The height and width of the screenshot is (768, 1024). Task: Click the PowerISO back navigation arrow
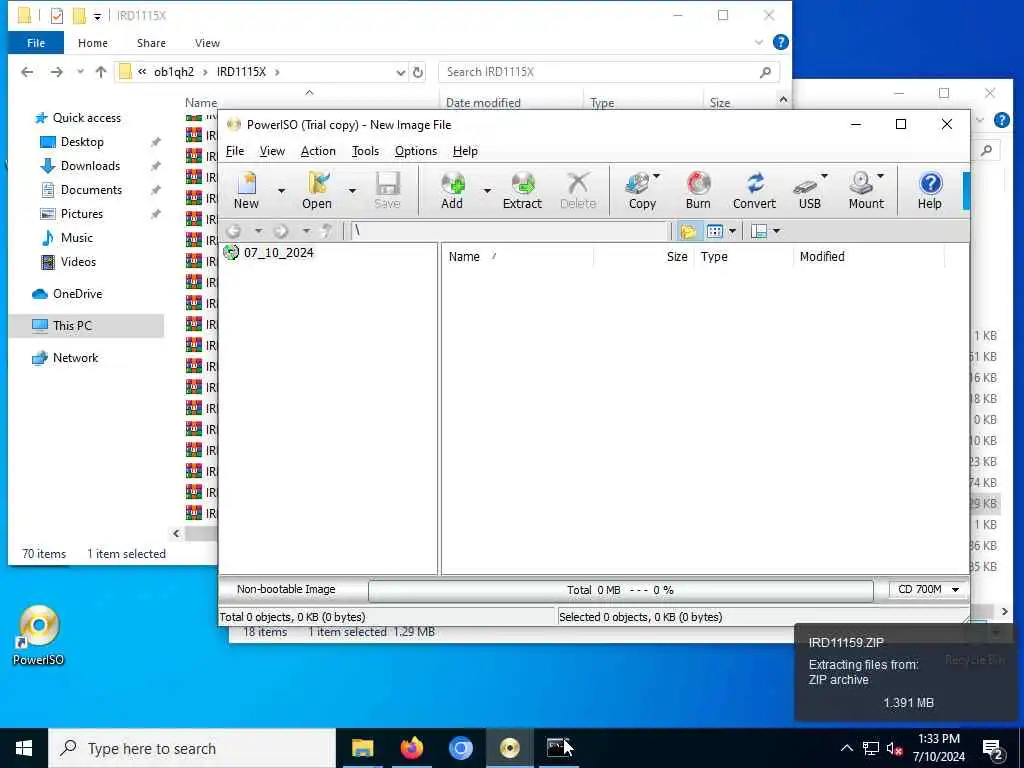click(234, 231)
